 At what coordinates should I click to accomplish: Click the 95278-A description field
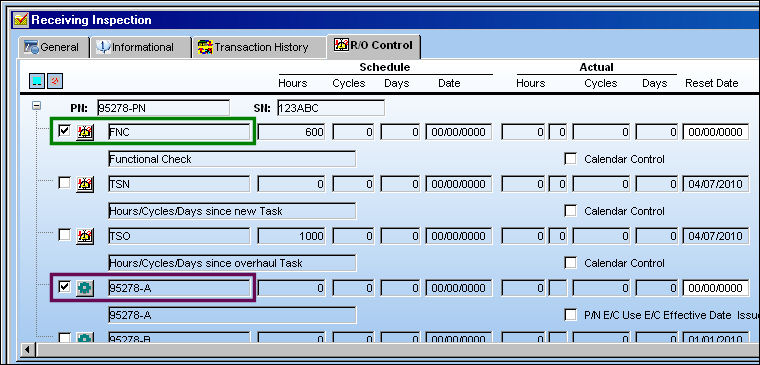pyautogui.click(x=232, y=316)
